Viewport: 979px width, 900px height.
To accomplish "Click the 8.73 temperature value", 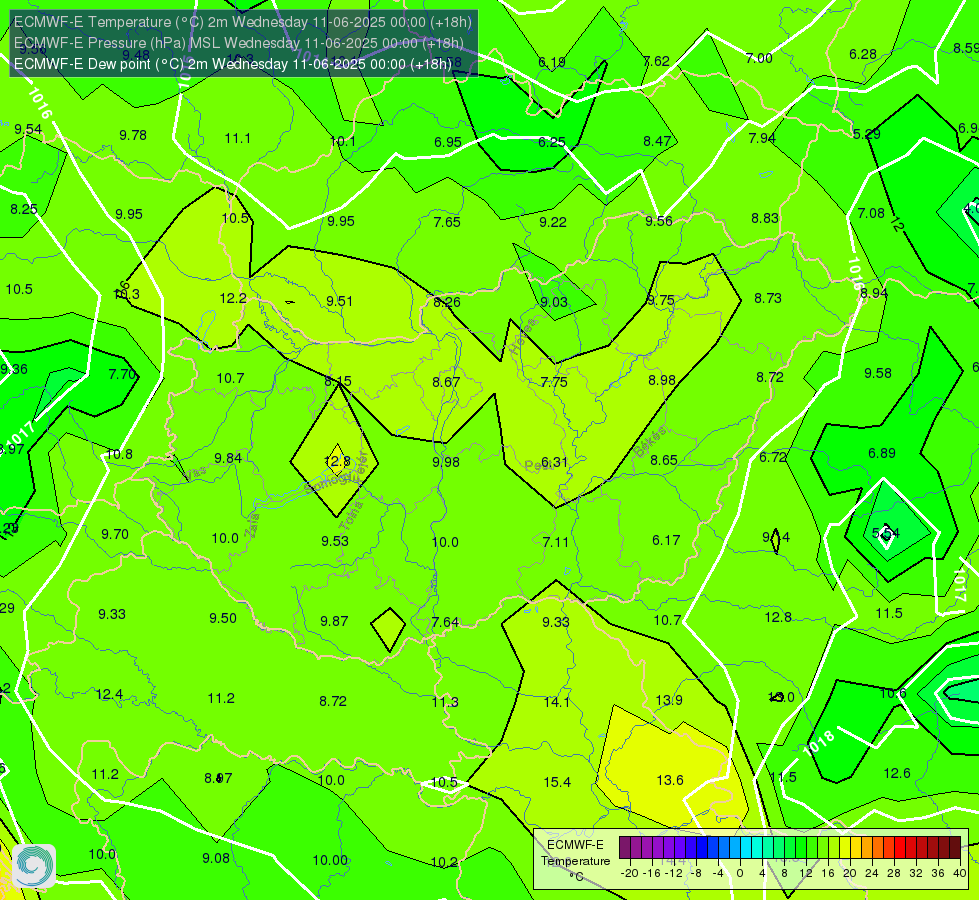I will [x=768, y=299].
